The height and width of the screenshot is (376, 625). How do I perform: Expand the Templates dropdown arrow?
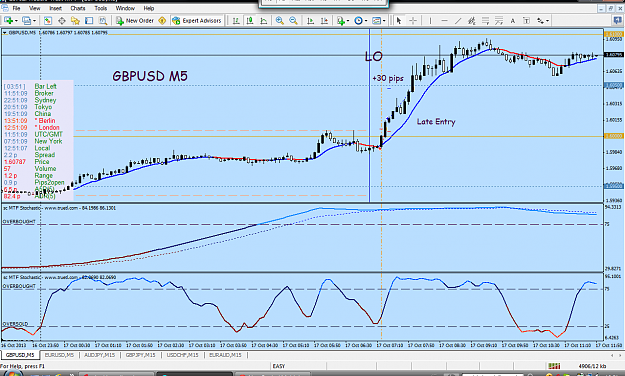(384, 21)
